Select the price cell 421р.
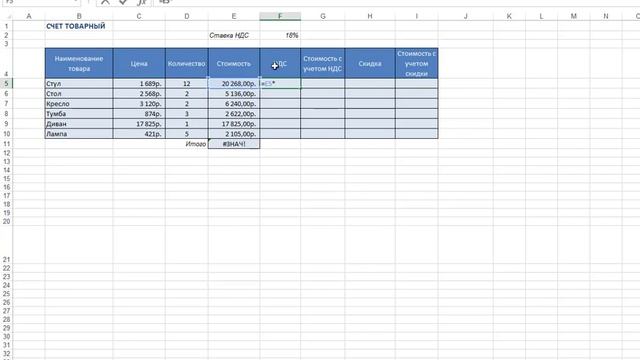 (139, 133)
